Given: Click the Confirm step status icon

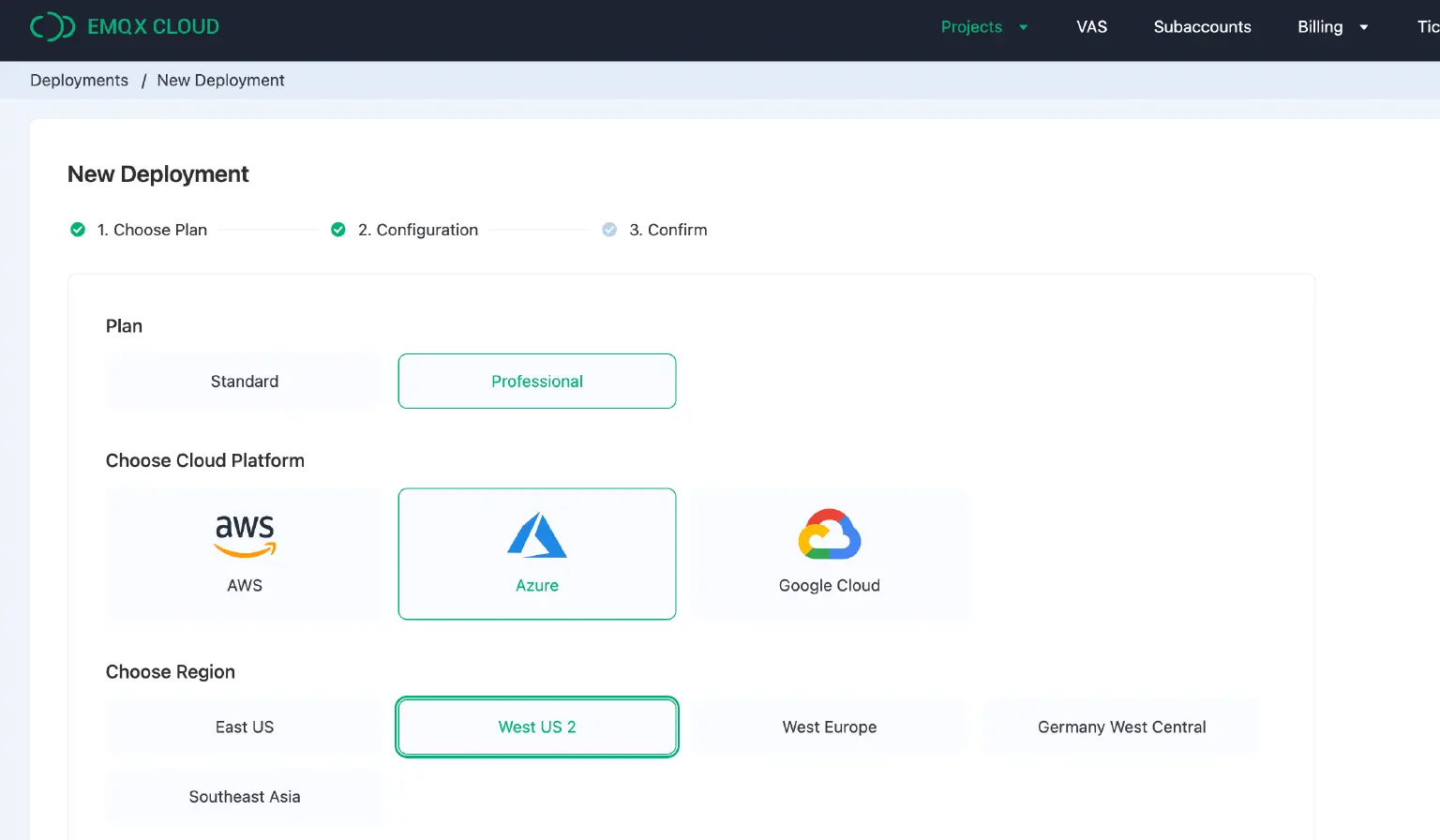Looking at the screenshot, I should pos(609,230).
